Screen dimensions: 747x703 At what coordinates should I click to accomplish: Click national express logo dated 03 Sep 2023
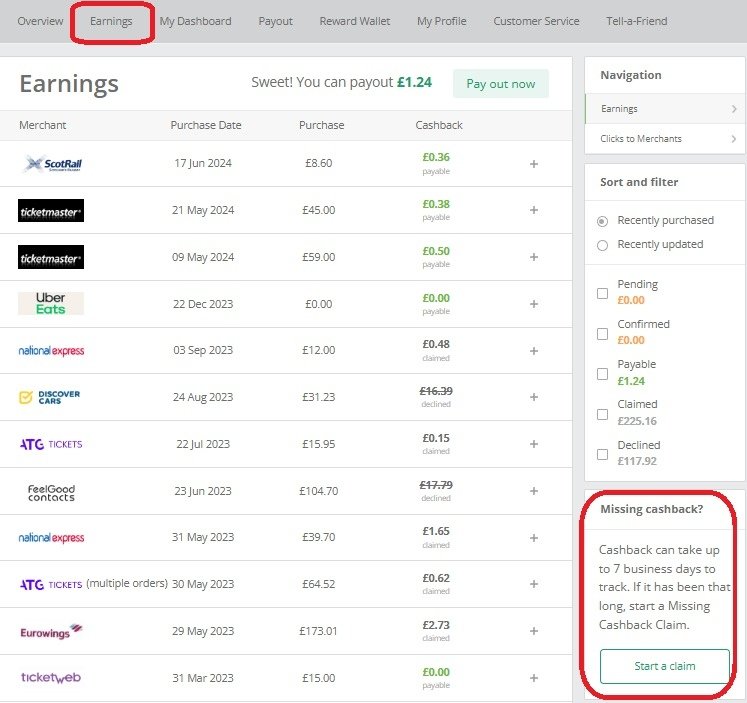51,351
